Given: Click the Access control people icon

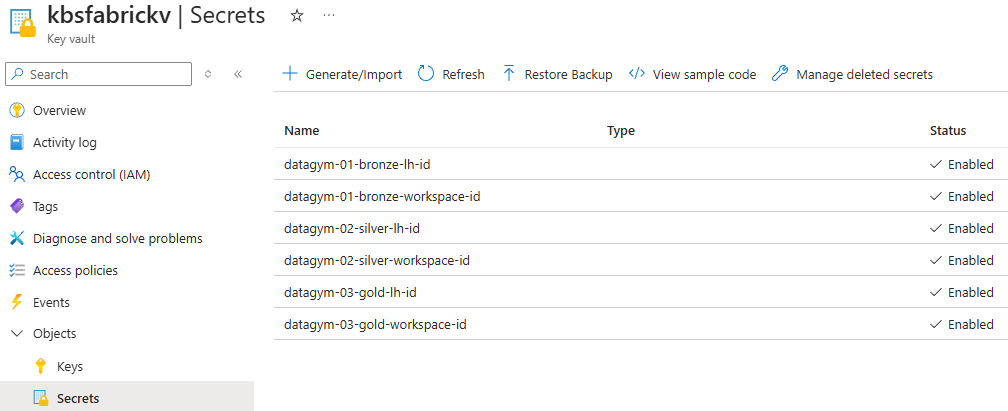Looking at the screenshot, I should click(17, 174).
